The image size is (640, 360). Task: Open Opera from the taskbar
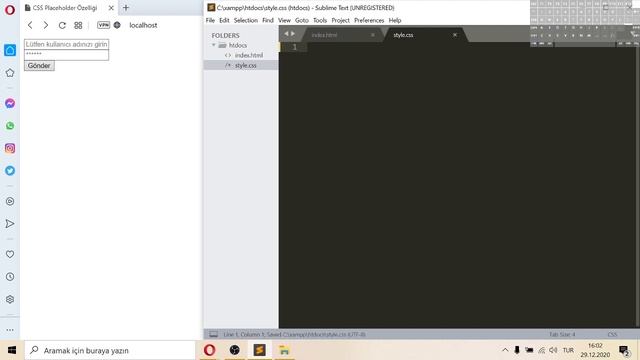point(209,350)
